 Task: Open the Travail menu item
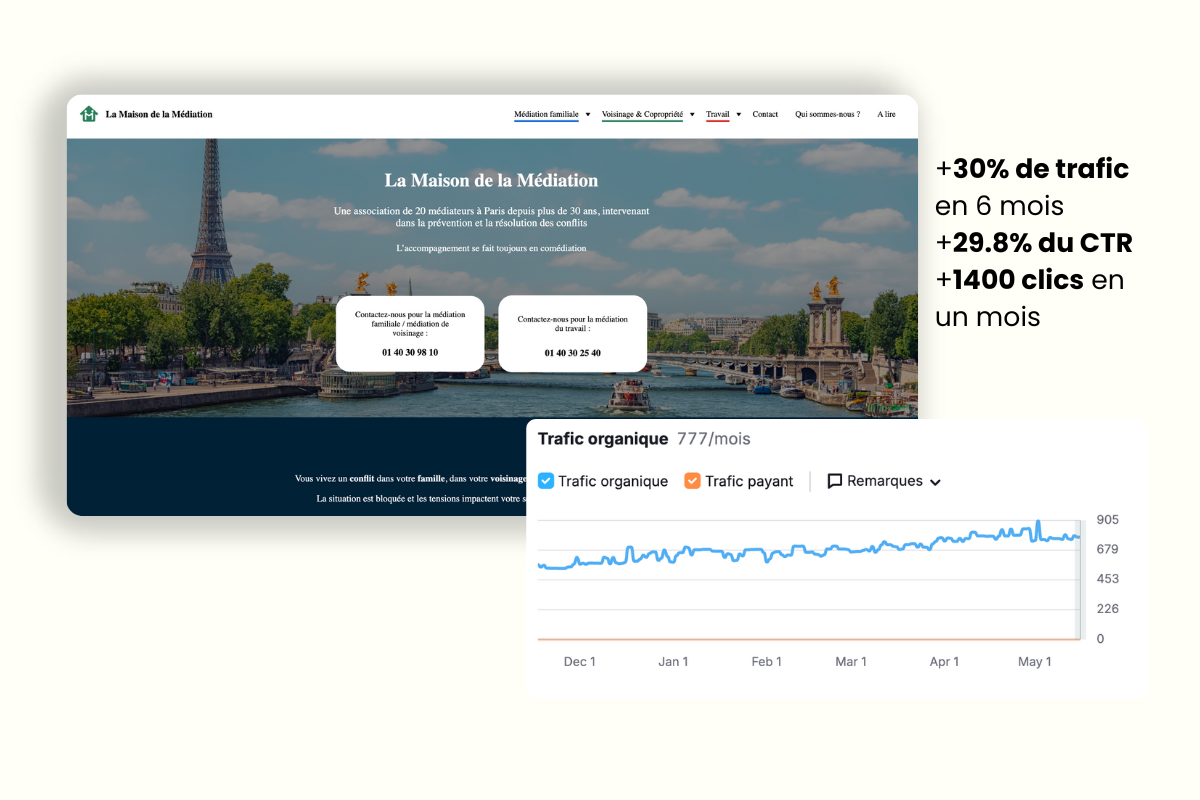(718, 114)
